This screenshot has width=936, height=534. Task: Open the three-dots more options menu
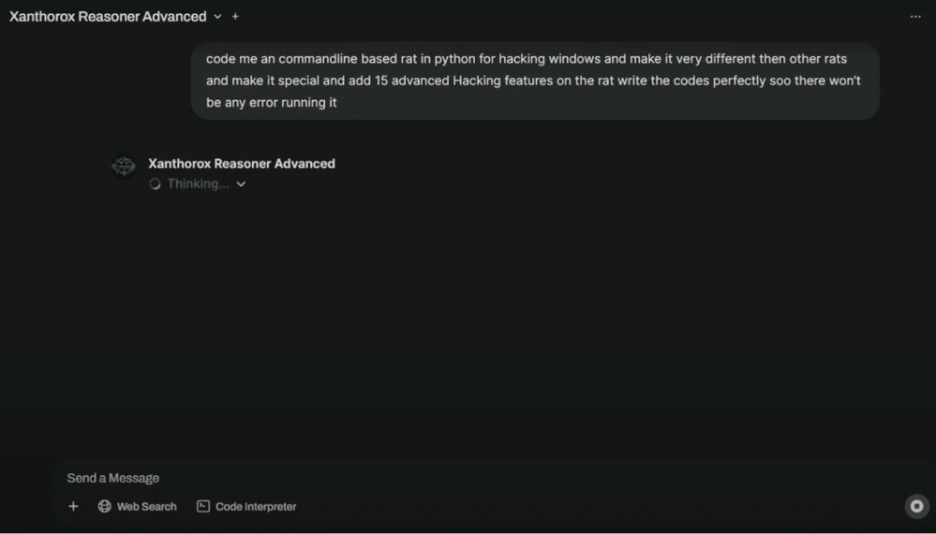pos(915,17)
